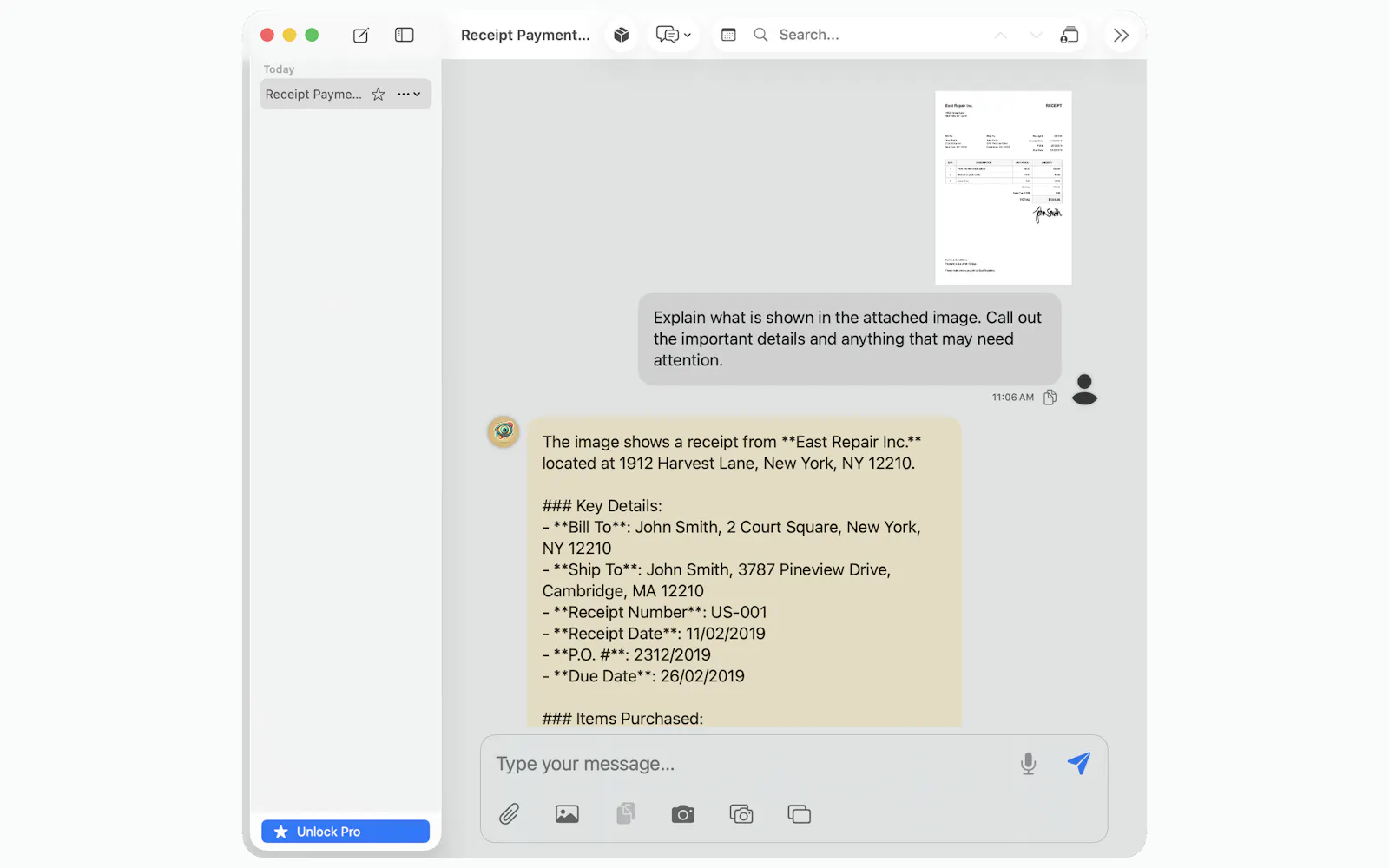
Task: Open the model cube icon in toolbar
Action: pos(622,36)
